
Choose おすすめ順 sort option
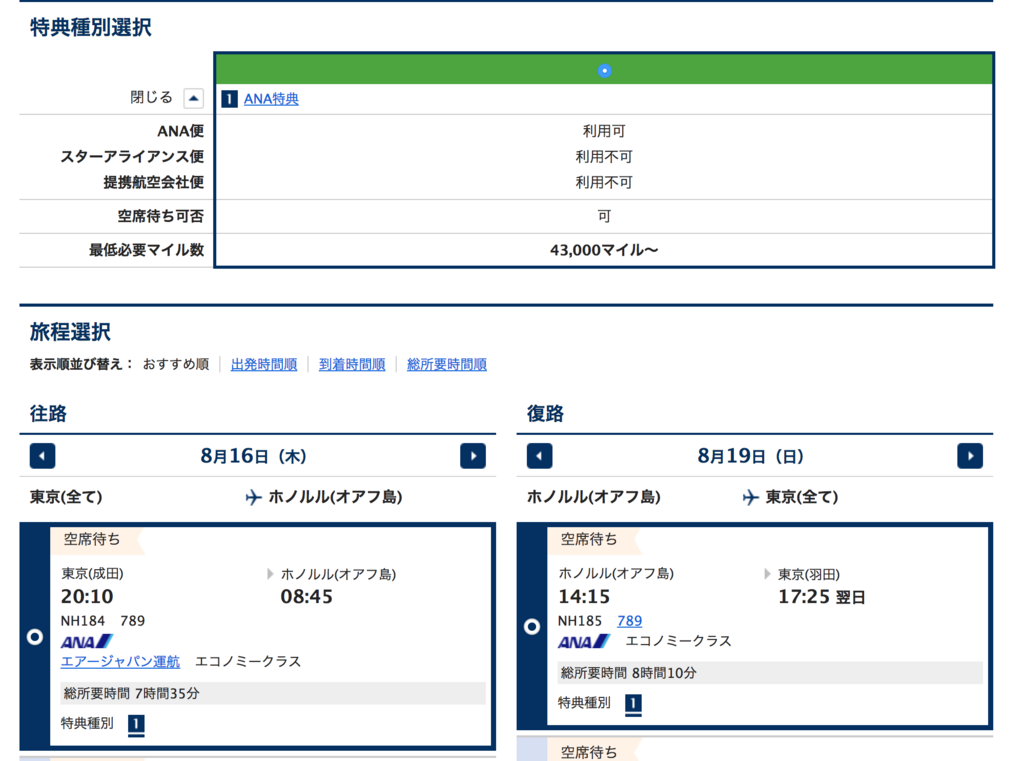176,364
